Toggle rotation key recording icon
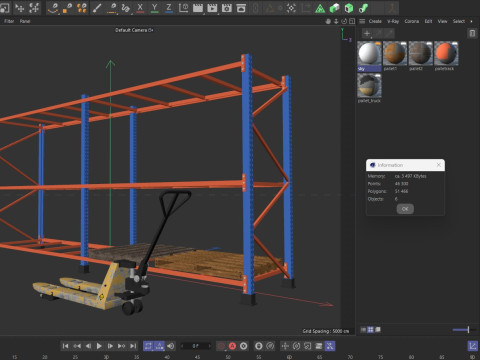 296,346
